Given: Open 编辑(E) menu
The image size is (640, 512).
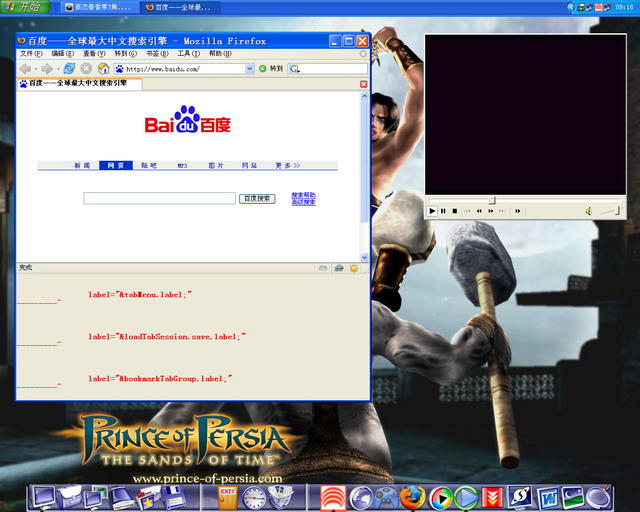Looking at the screenshot, I should [x=62, y=53].
